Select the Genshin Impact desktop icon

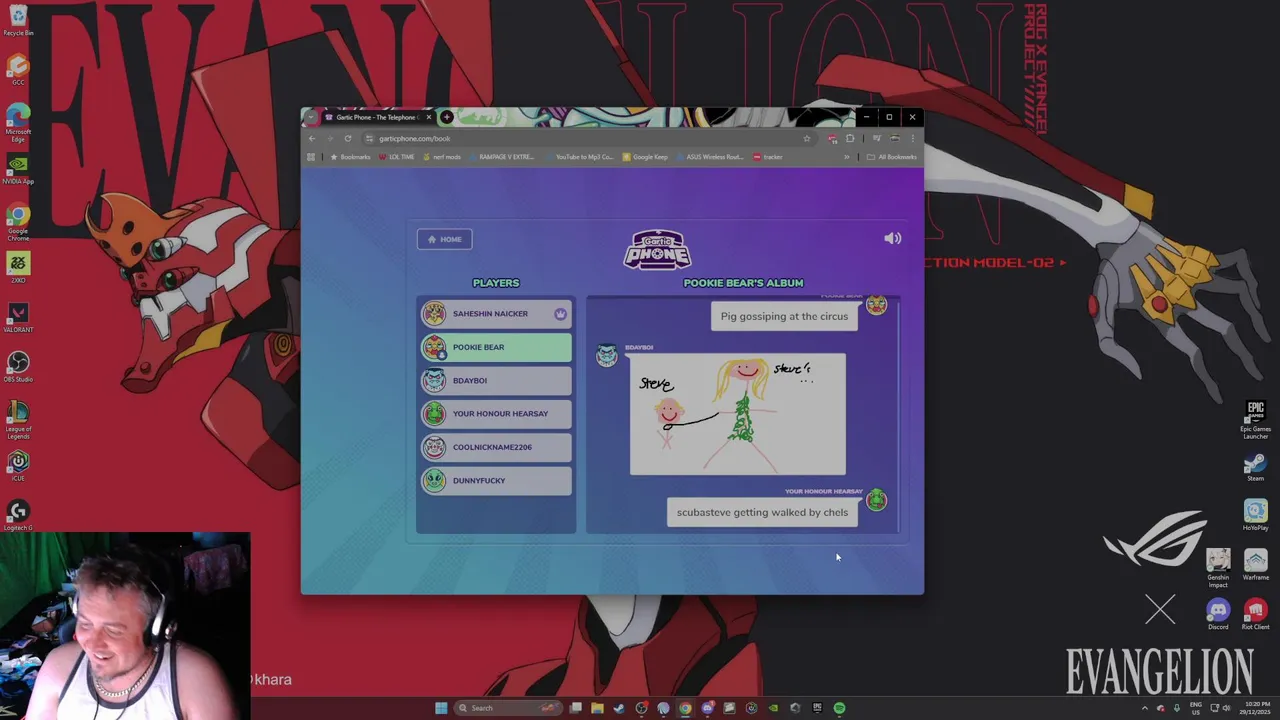pyautogui.click(x=1218, y=568)
